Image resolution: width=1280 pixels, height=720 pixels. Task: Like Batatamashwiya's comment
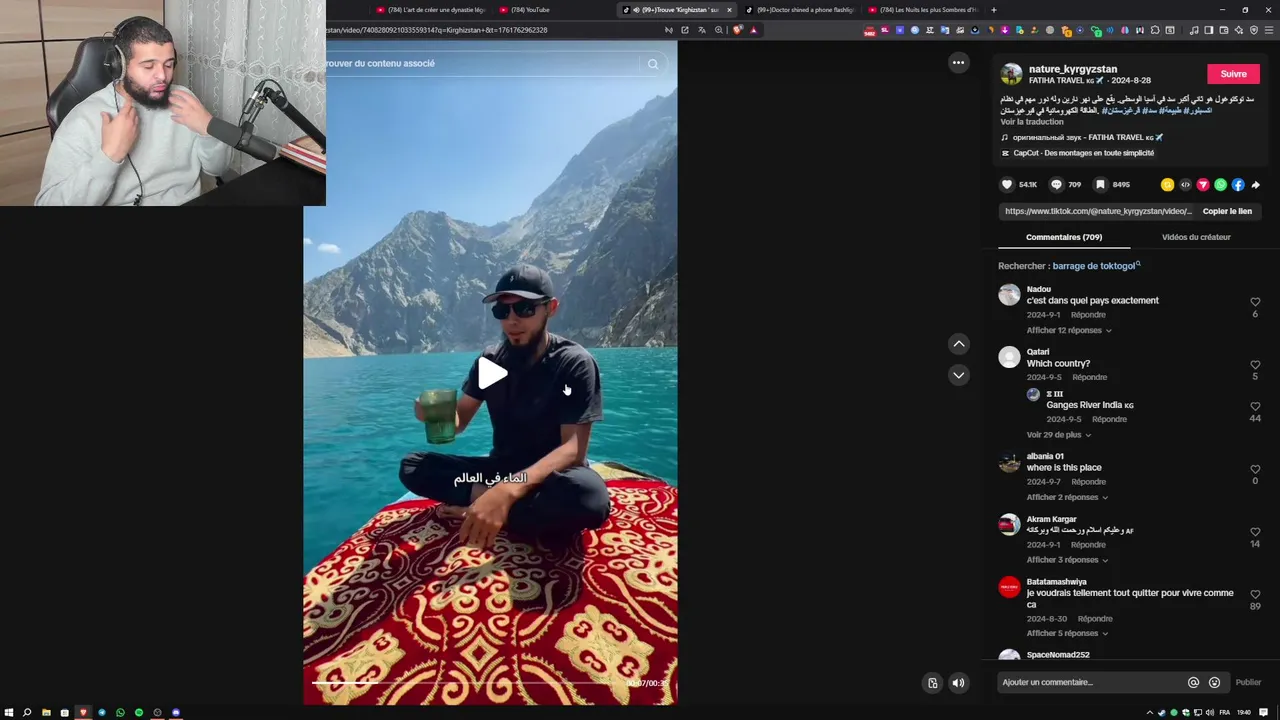tap(1255, 595)
